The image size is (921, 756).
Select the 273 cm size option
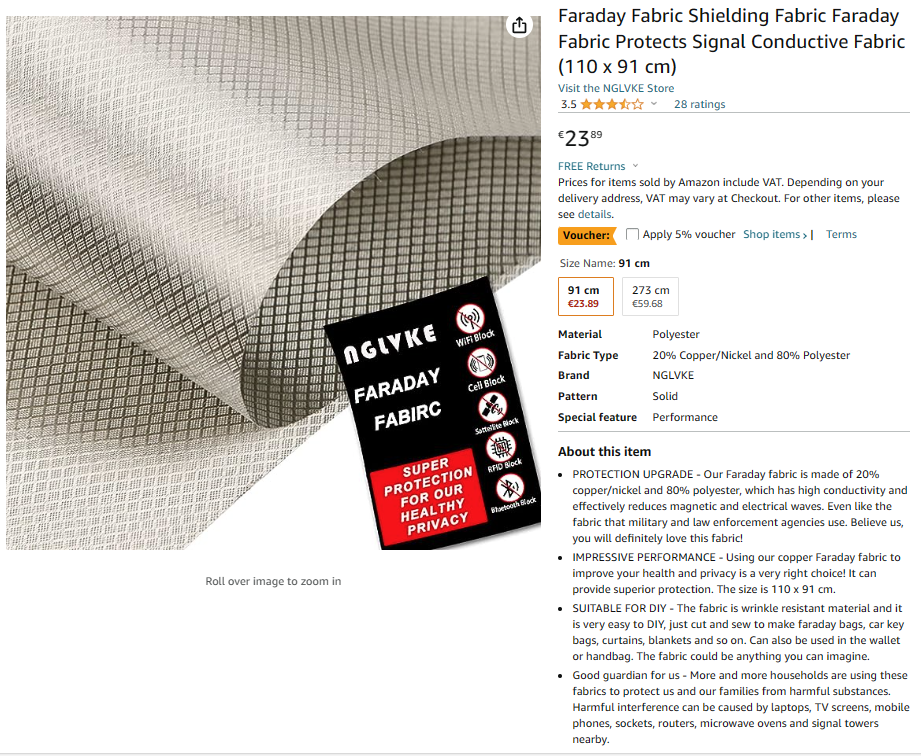coord(650,297)
